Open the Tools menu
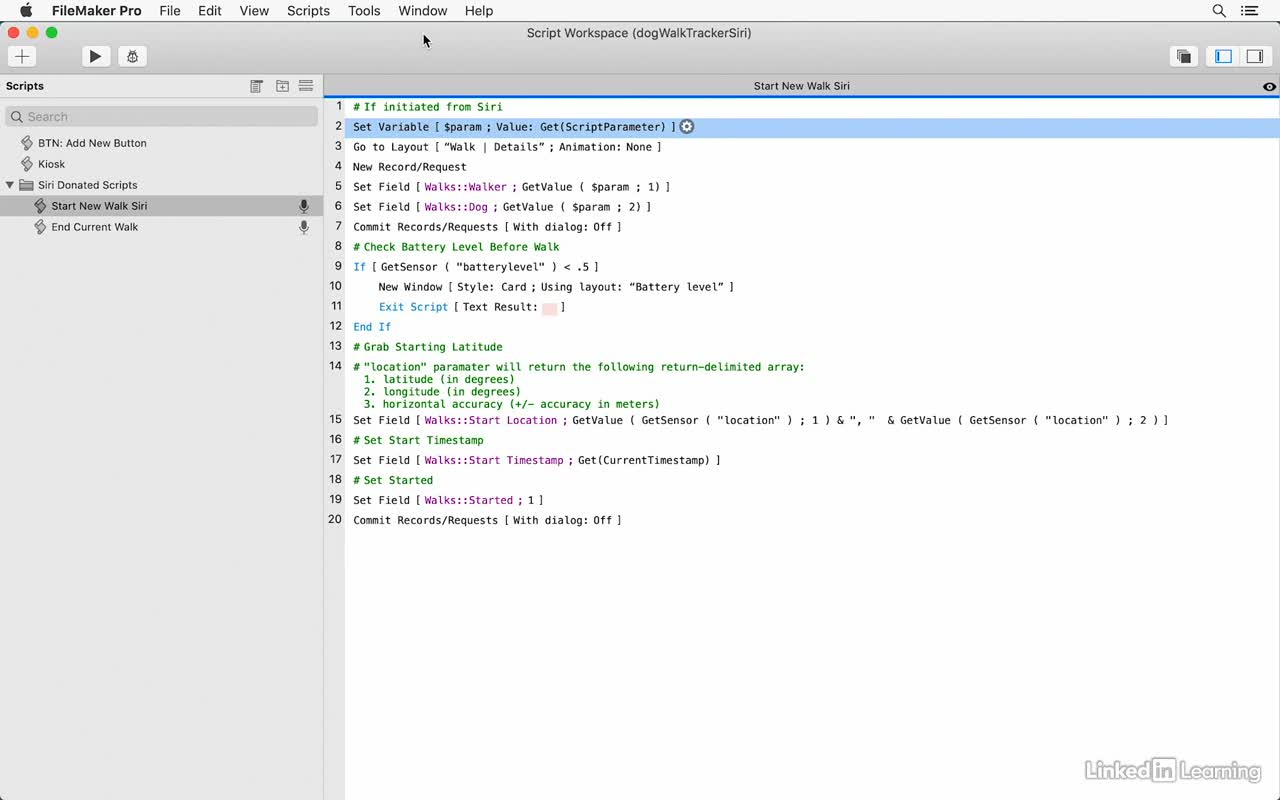 364,11
